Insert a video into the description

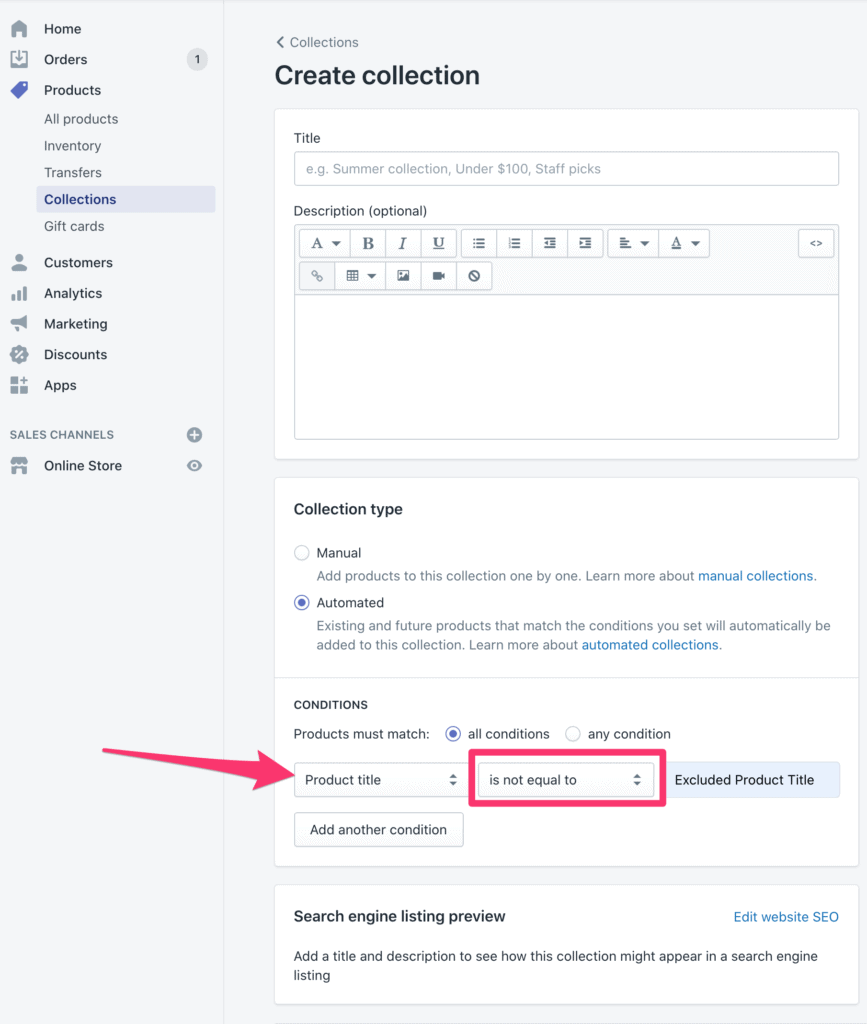point(439,276)
